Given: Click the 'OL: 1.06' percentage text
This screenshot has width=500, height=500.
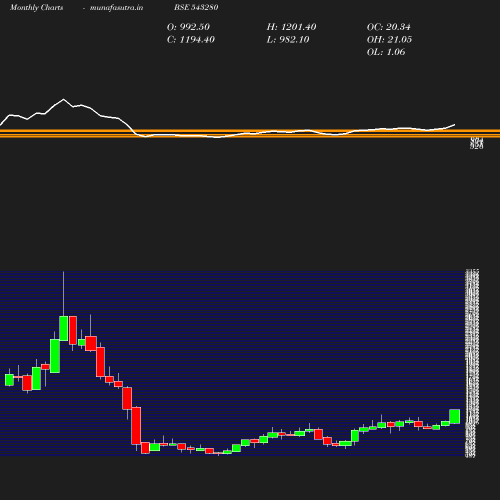Looking at the screenshot, I should click(x=386, y=52).
